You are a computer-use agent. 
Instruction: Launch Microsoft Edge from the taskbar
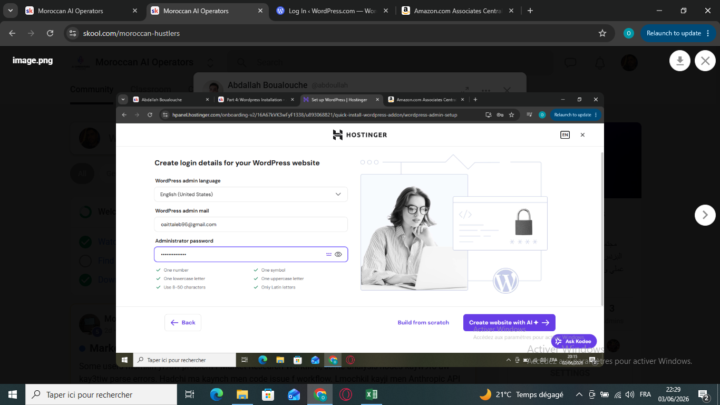click(x=216, y=394)
